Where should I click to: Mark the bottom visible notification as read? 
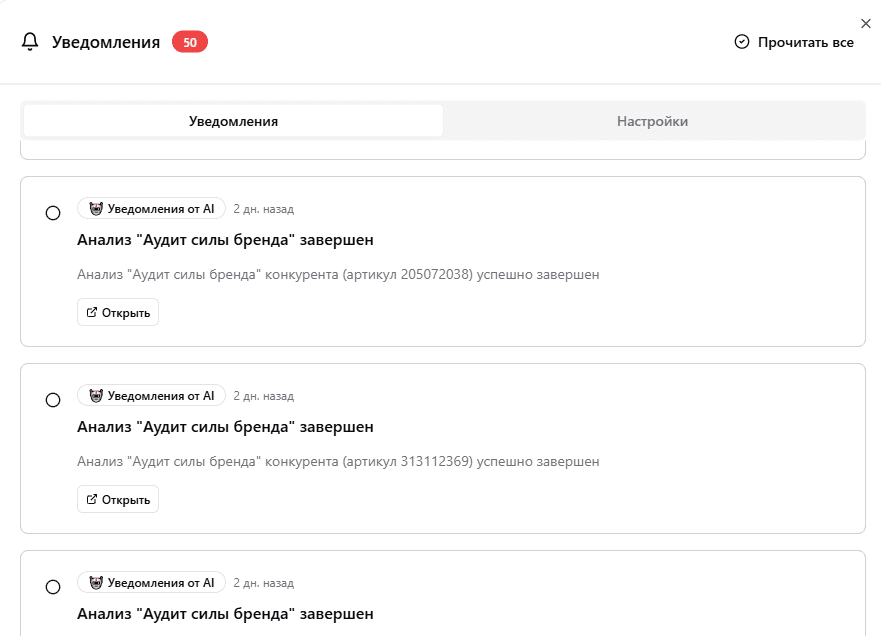[52, 588]
